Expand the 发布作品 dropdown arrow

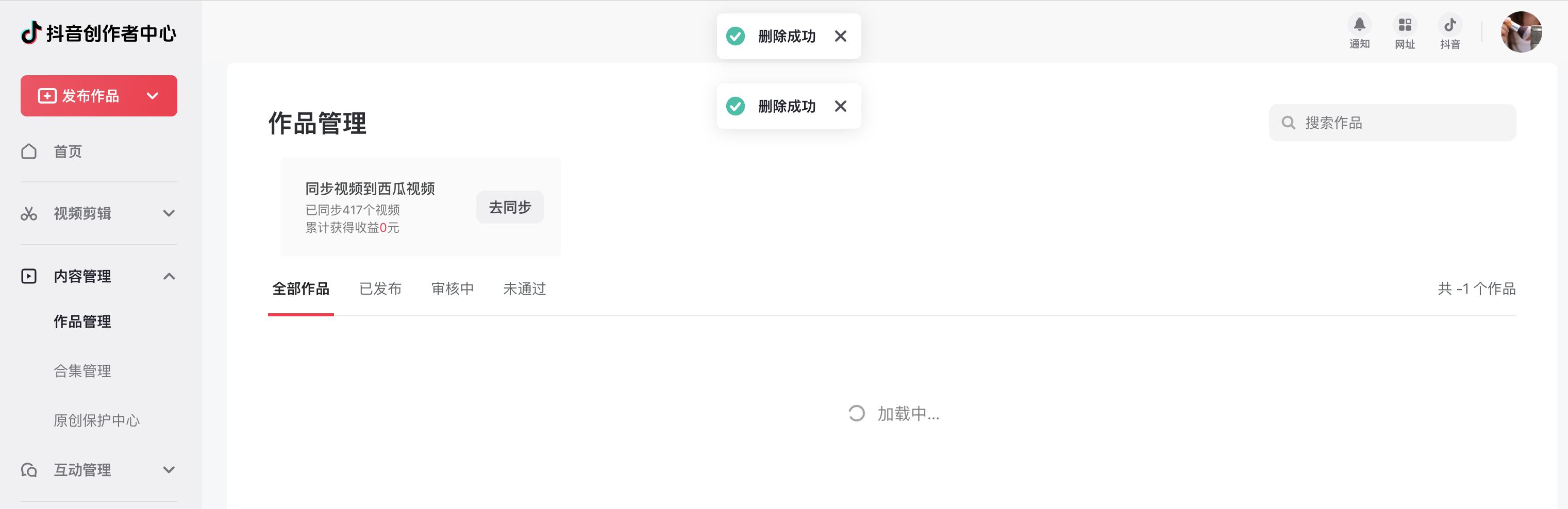pos(153,96)
